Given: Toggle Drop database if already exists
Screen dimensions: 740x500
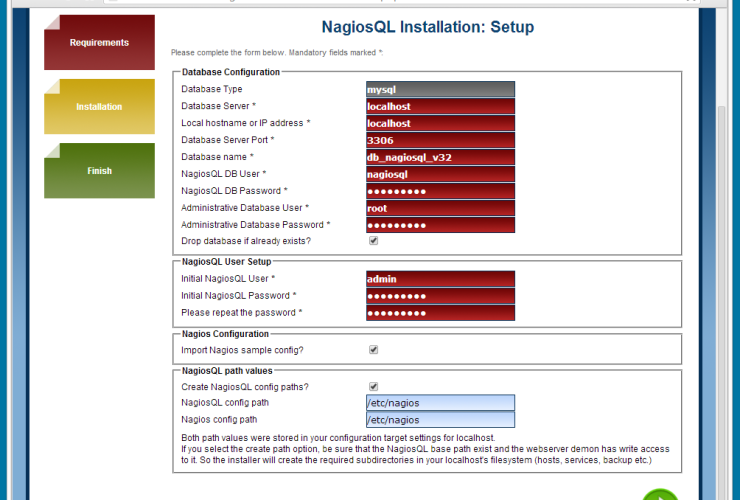Looking at the screenshot, I should pyautogui.click(x=373, y=241).
